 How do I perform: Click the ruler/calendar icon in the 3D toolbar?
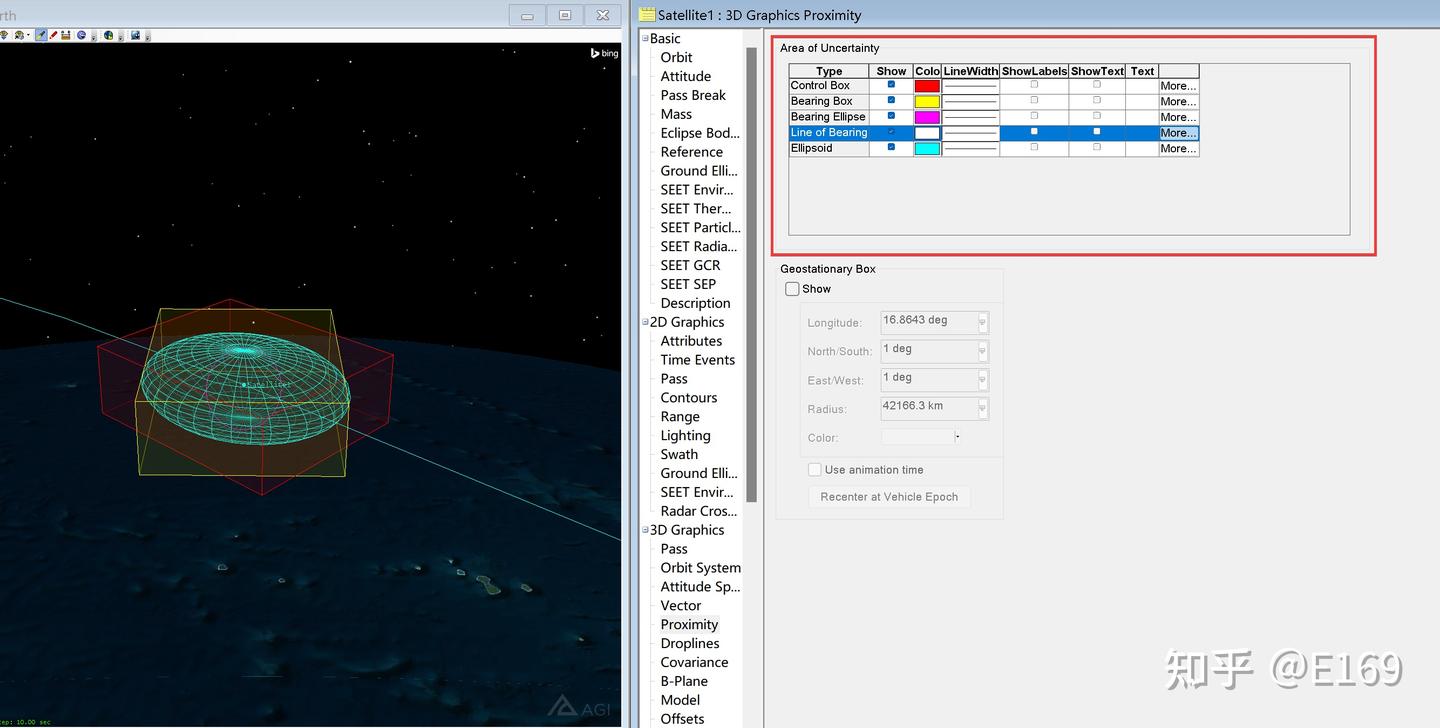pyautogui.click(x=66, y=35)
